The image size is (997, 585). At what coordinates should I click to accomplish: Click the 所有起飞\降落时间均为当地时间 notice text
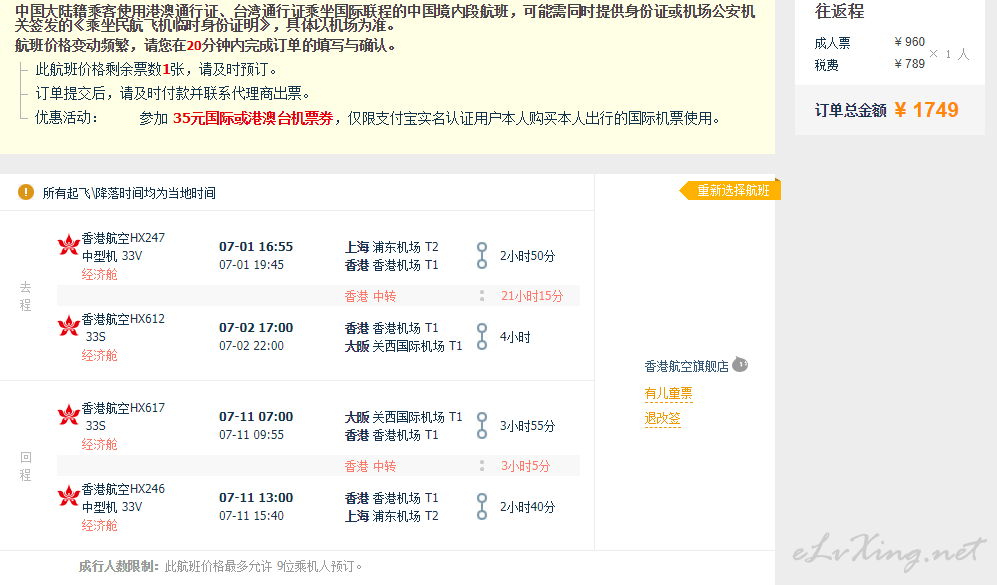tap(129, 193)
